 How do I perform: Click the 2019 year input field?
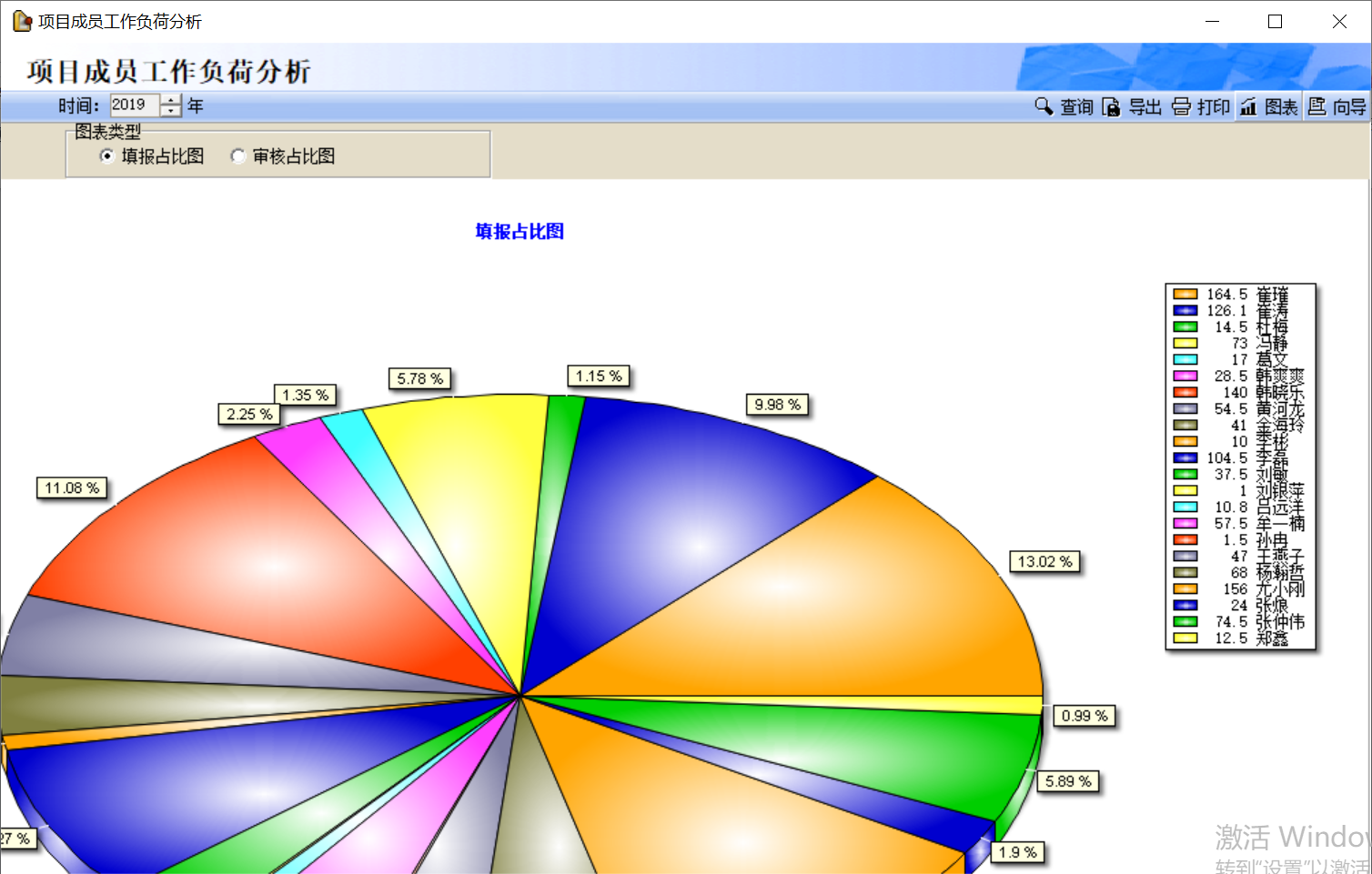click(x=134, y=105)
